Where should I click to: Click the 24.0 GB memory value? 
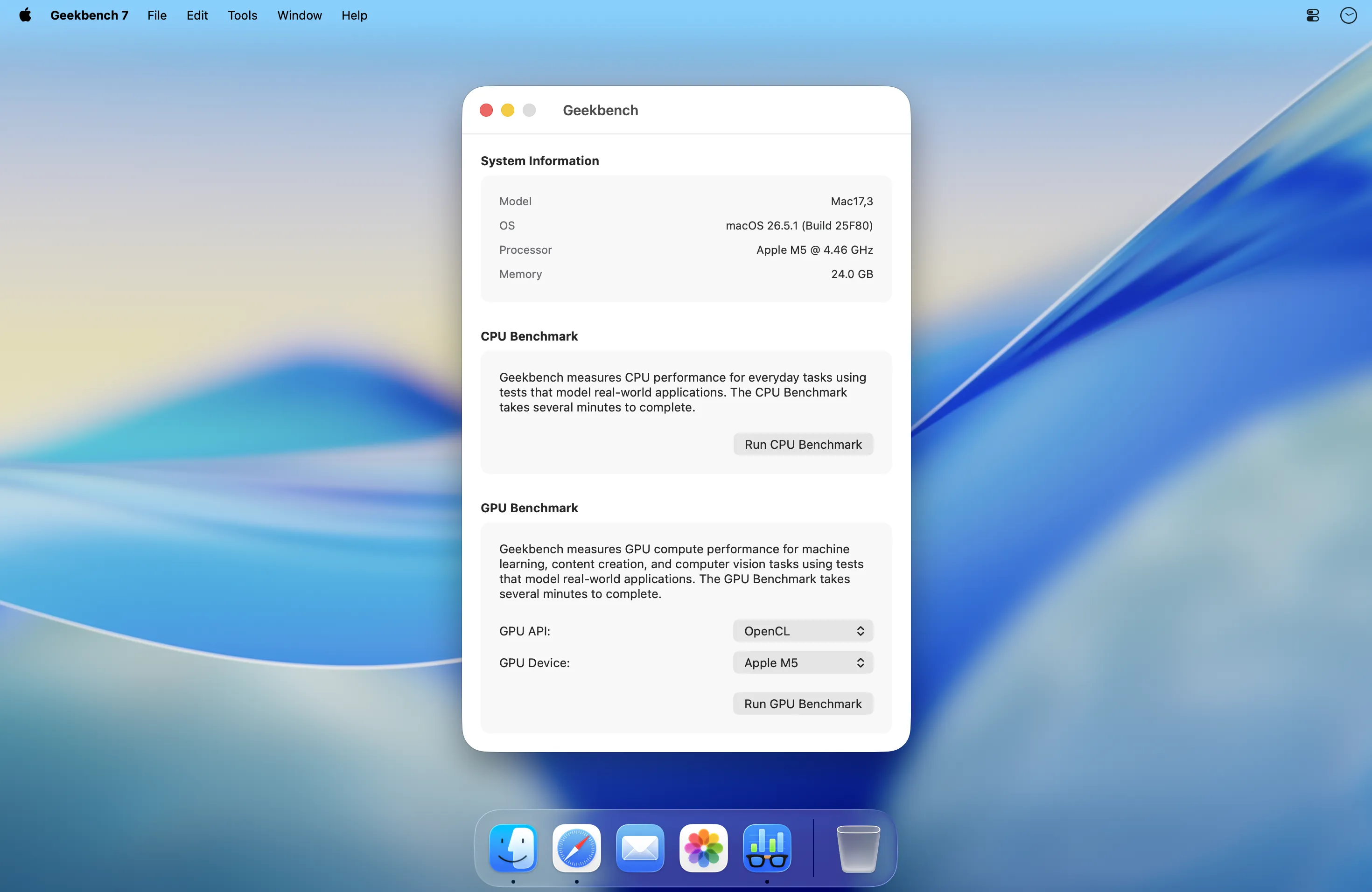pos(852,274)
